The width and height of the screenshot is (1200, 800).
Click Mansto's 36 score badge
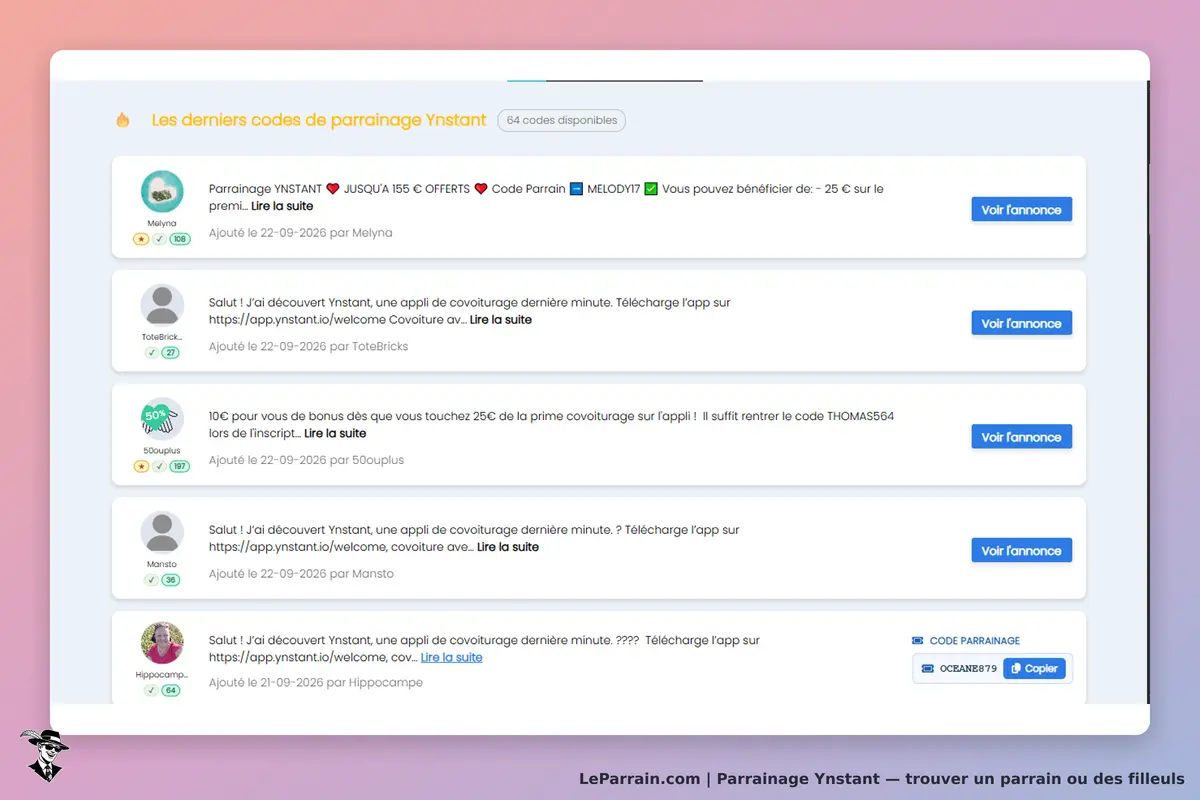pyautogui.click(x=171, y=580)
